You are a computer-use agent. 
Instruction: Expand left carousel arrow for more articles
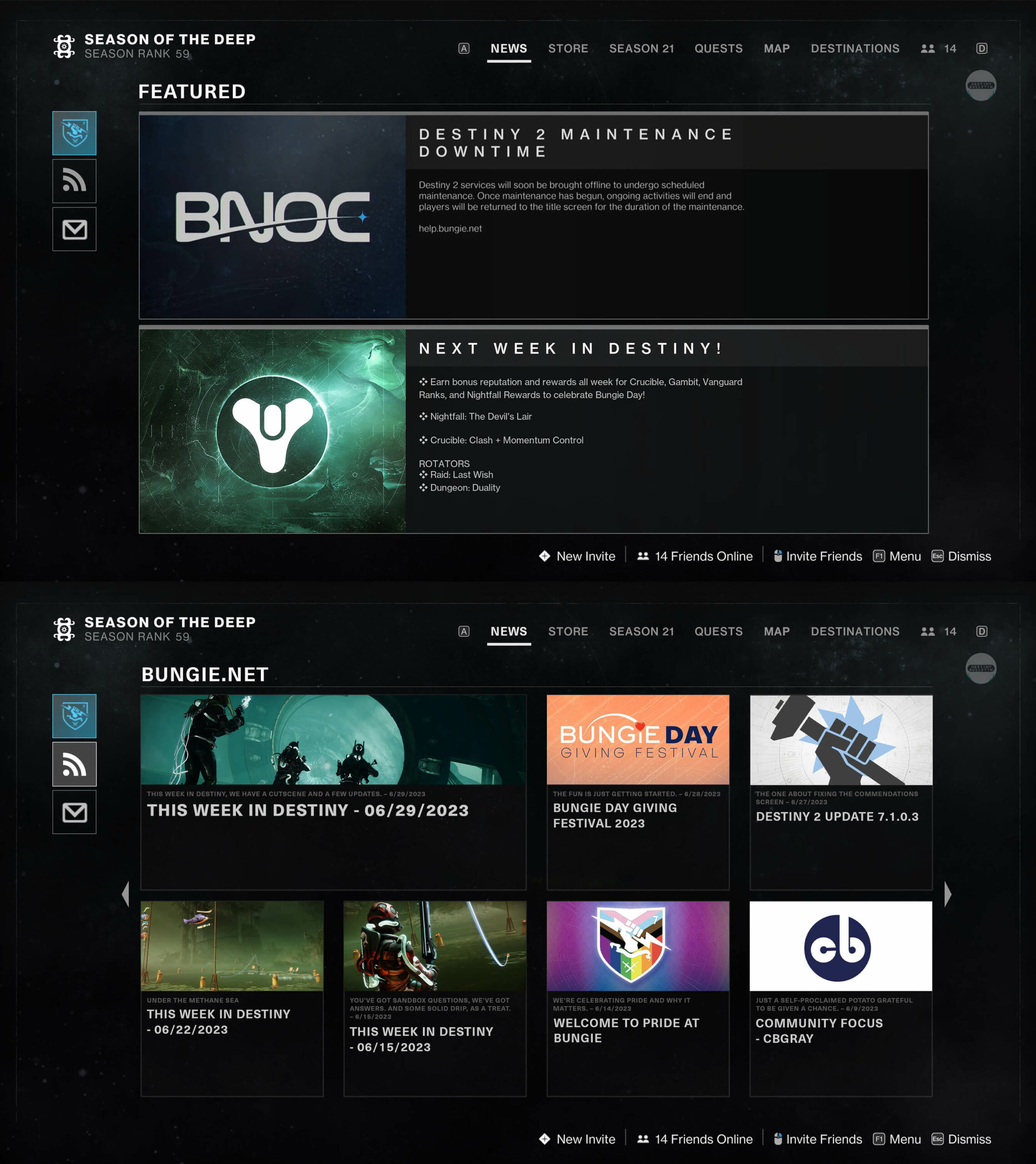coord(126,893)
